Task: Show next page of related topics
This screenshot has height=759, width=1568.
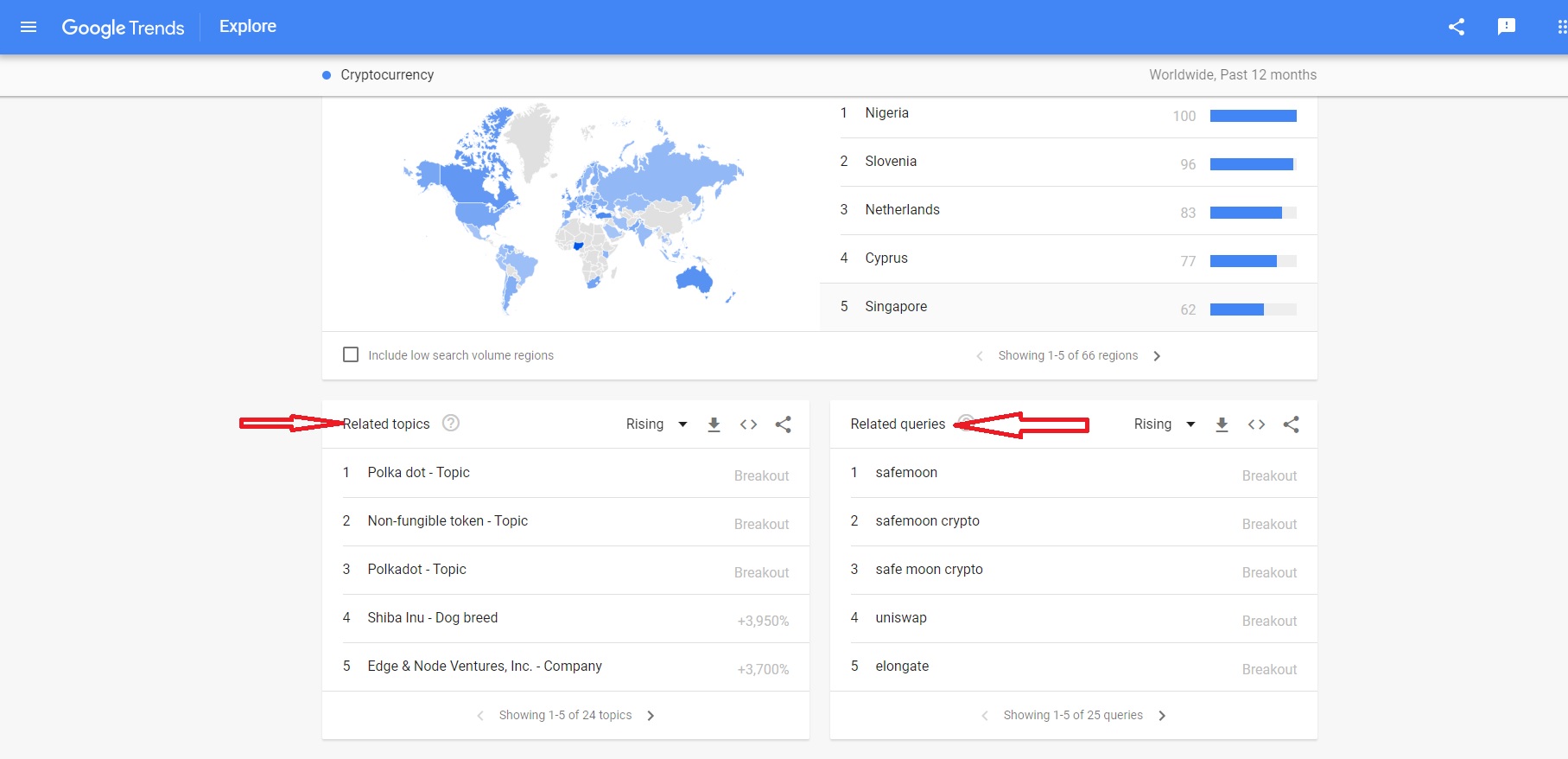Action: click(x=651, y=716)
